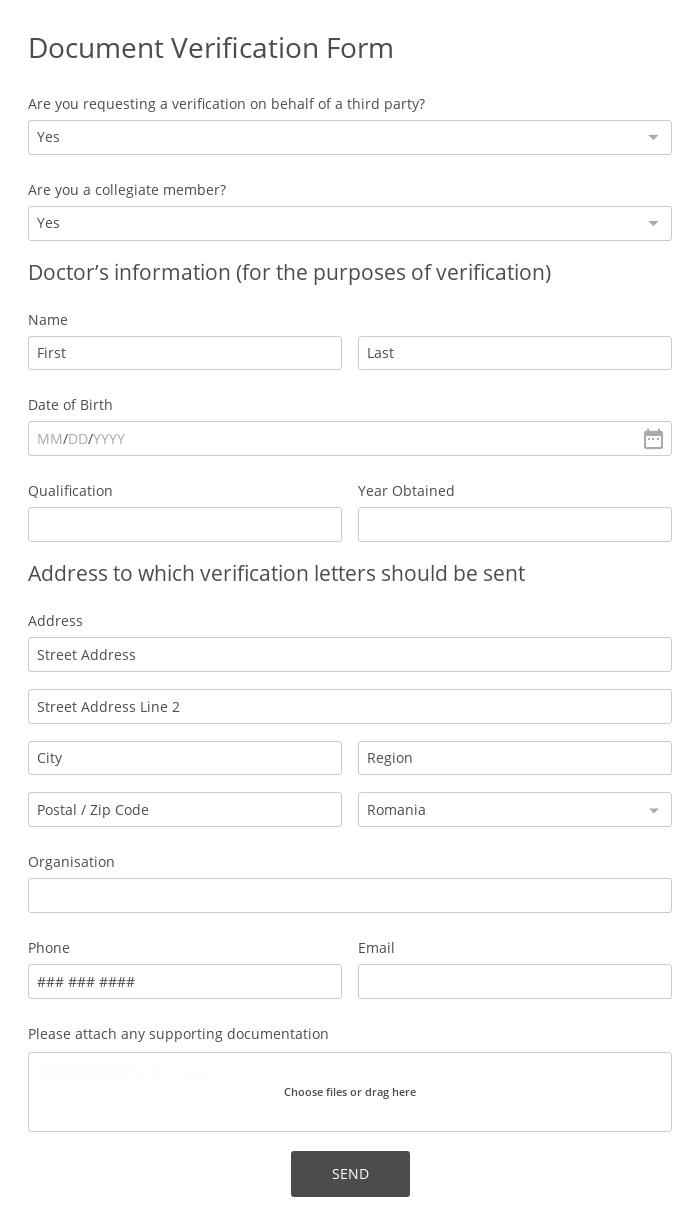The image size is (700, 1225).
Task: Focus the Qualification input field
Action: [185, 524]
